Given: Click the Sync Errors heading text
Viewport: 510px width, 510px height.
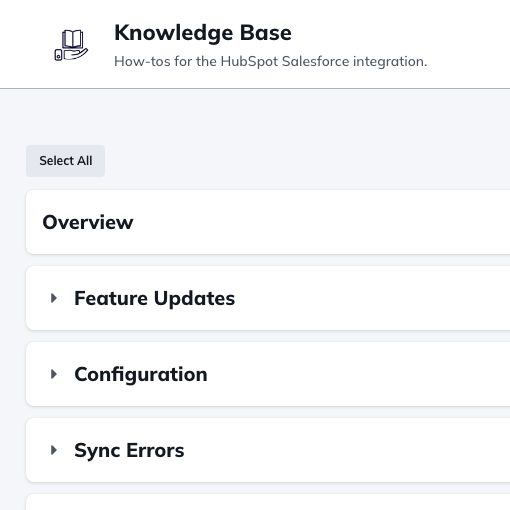Looking at the screenshot, I should 129,451.
